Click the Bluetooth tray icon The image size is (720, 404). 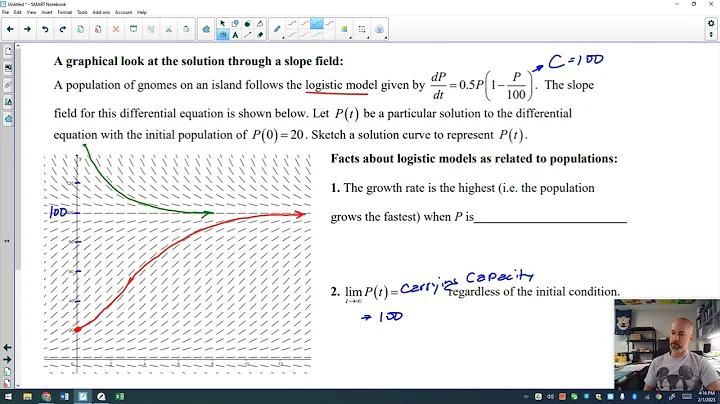[634, 397]
